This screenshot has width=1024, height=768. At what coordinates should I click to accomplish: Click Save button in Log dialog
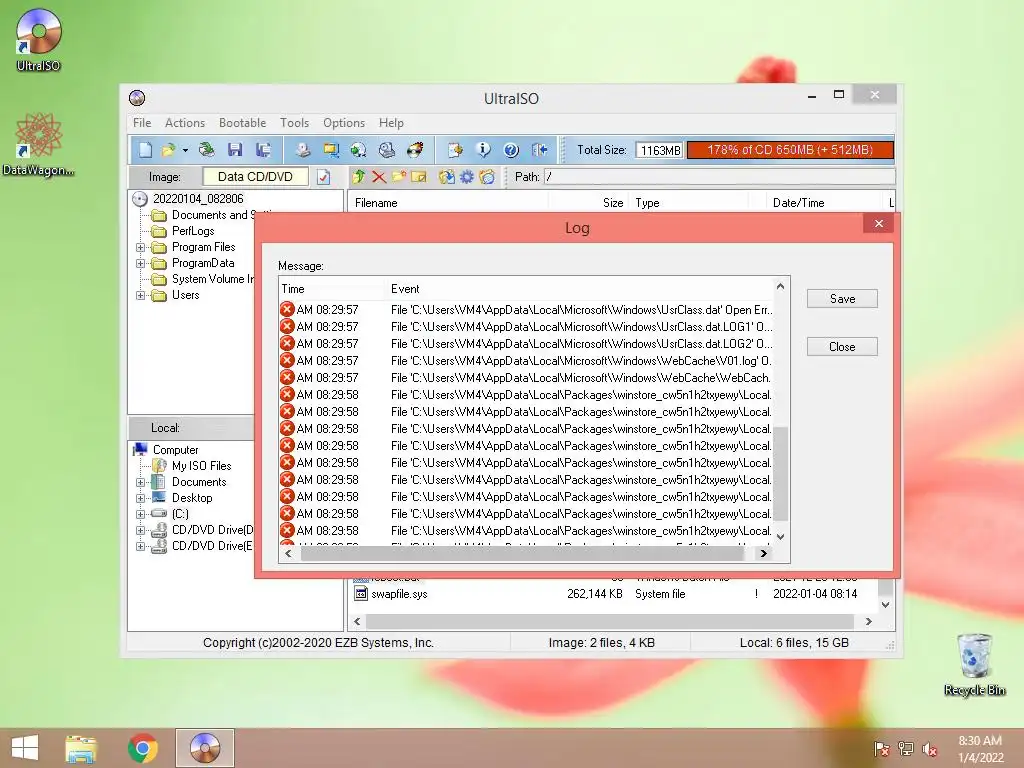pos(842,298)
